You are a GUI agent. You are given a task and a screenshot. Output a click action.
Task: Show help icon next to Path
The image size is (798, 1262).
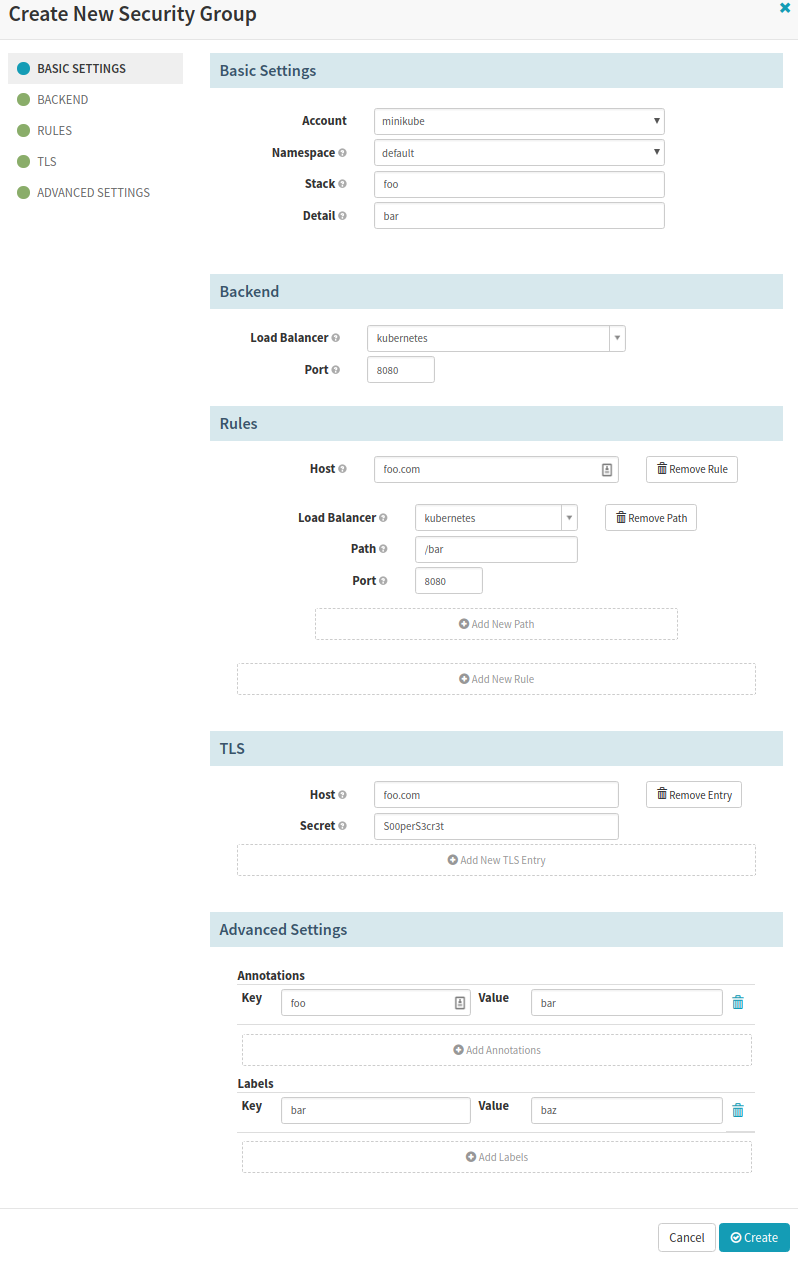[384, 549]
